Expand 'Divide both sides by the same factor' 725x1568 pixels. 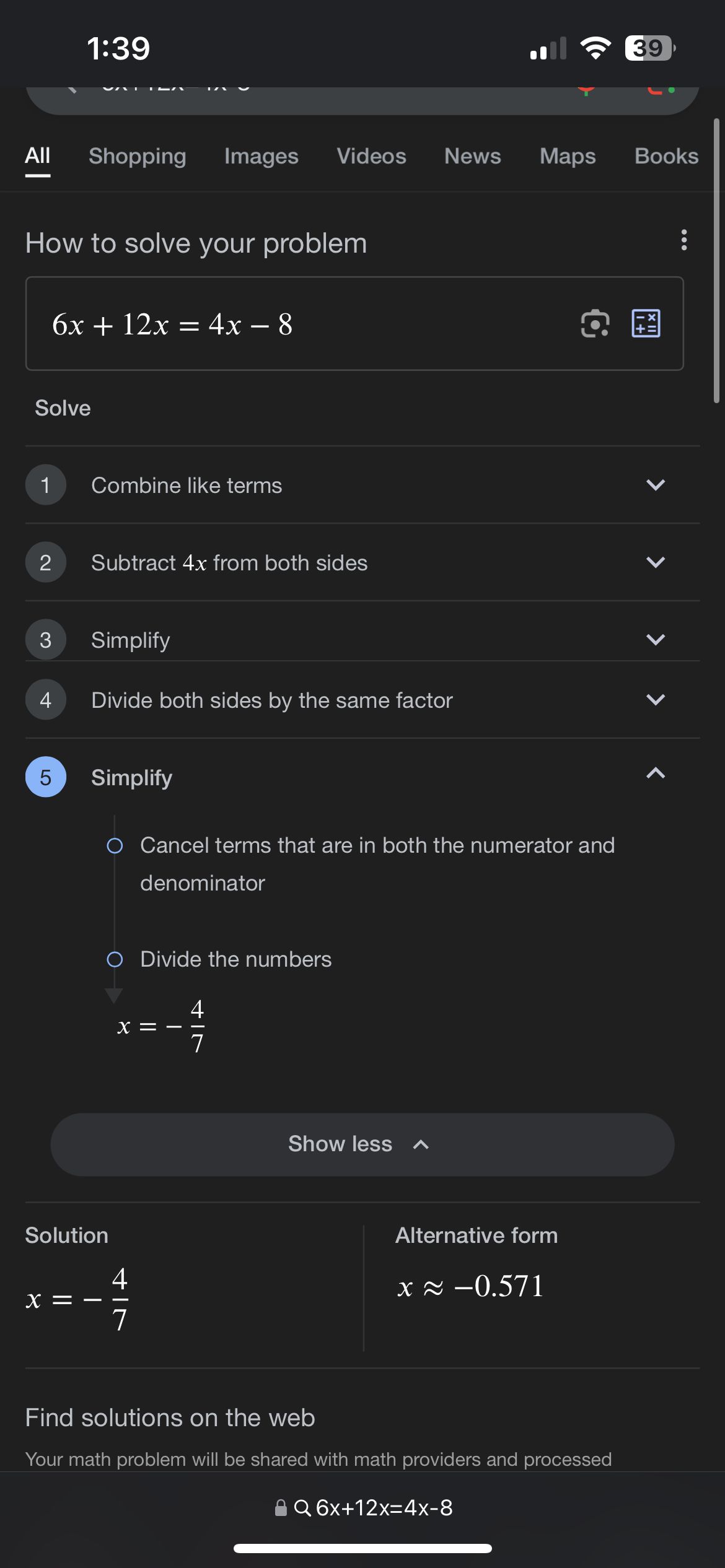655,700
